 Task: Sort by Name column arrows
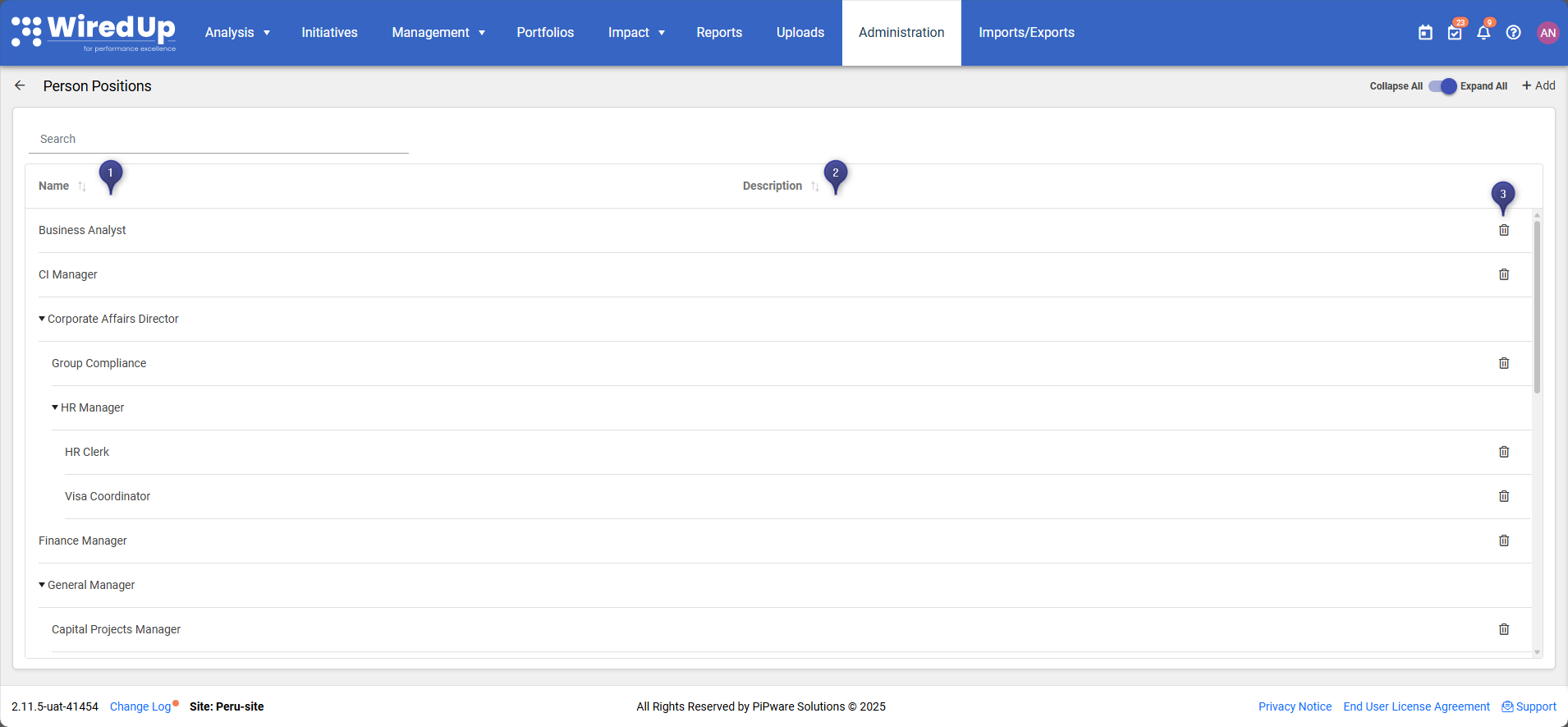coord(82,186)
